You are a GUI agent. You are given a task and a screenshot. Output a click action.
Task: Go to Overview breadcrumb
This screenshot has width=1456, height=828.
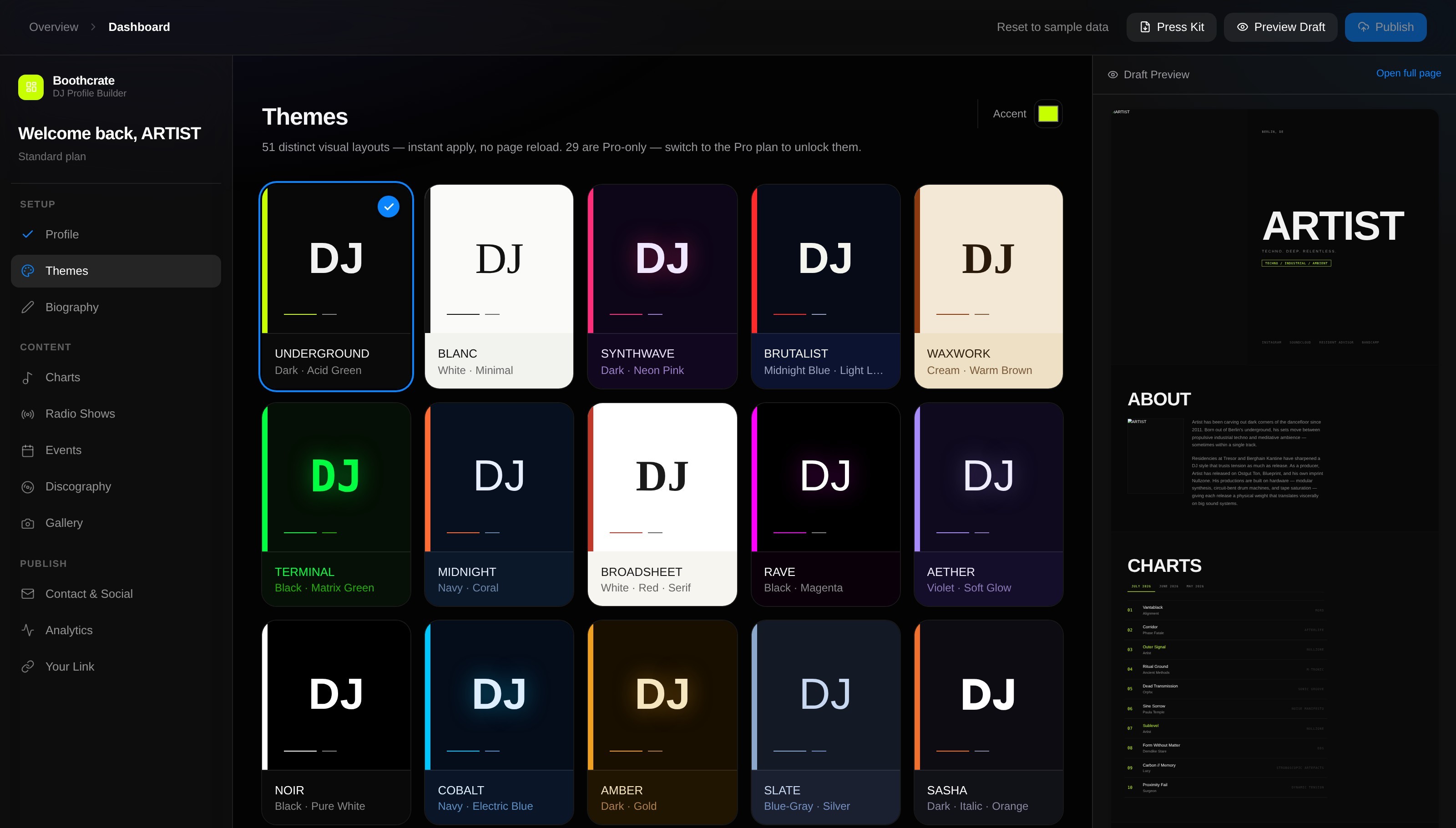pyautogui.click(x=54, y=27)
